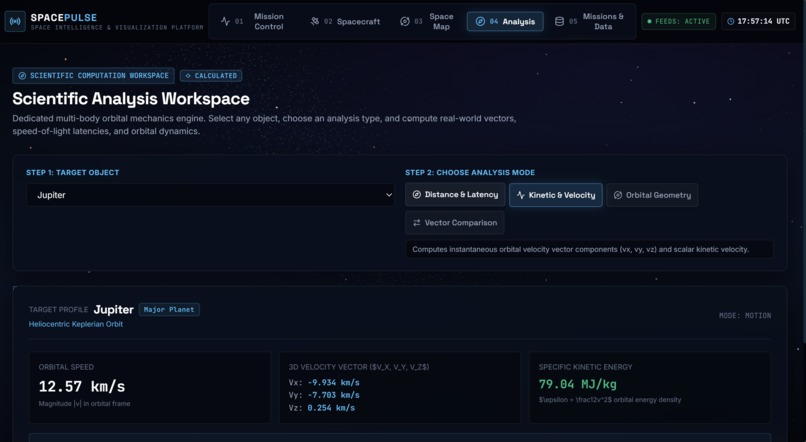Click the page vertical scrollbar
This screenshot has width=806, height=442.
[x=803, y=195]
